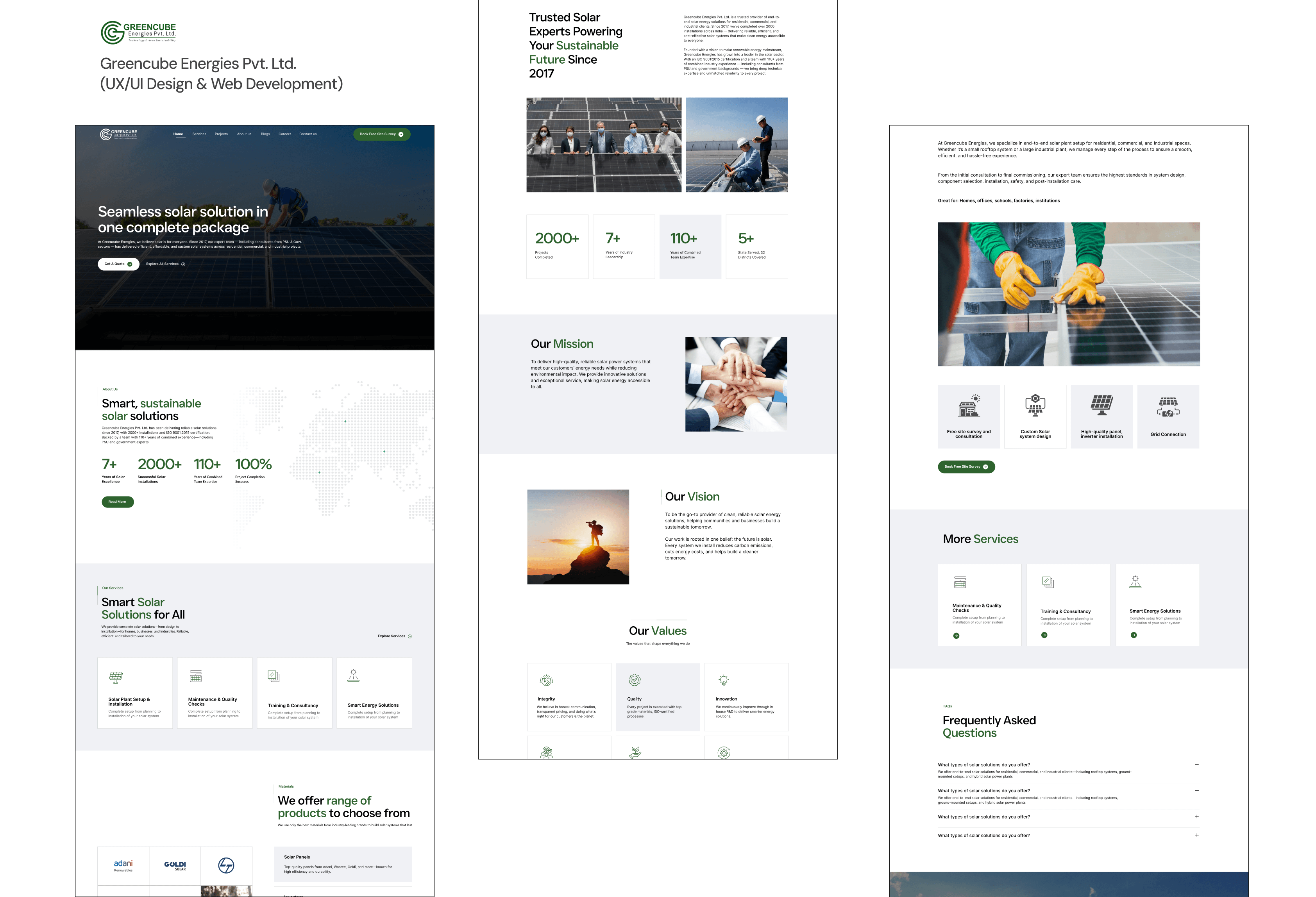
Task: Click the Quality badge icon
Action: click(x=635, y=679)
